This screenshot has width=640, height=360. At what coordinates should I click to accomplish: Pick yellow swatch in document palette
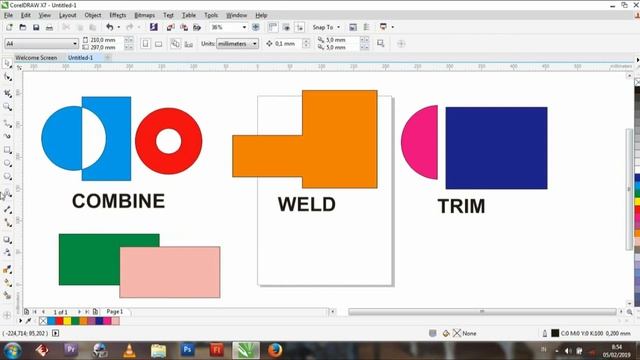(67, 321)
